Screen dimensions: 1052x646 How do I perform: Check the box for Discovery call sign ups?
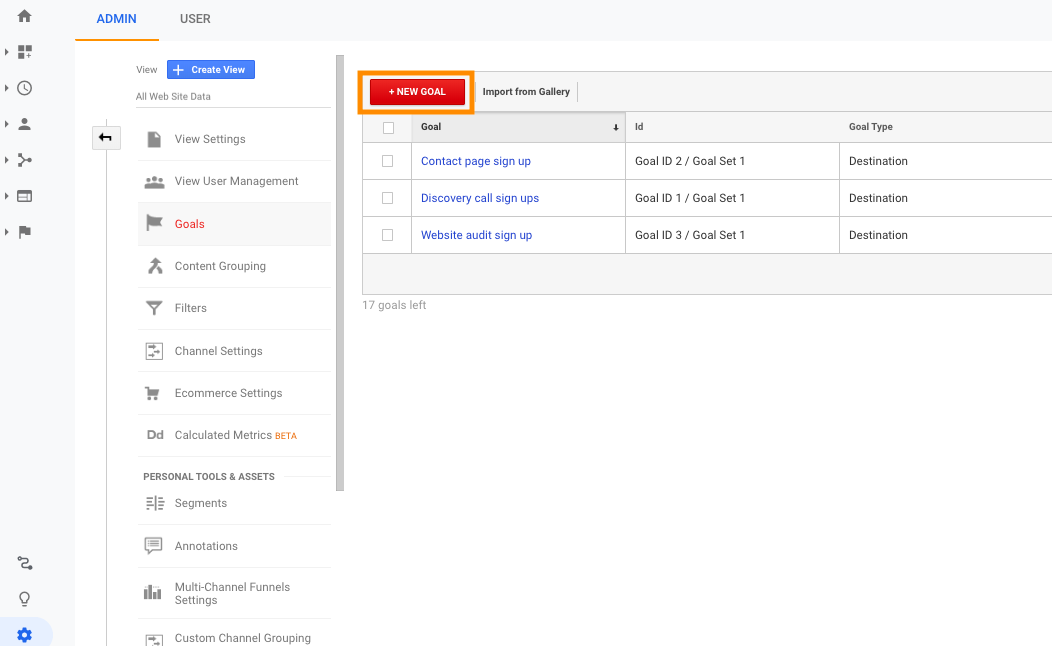coord(387,198)
